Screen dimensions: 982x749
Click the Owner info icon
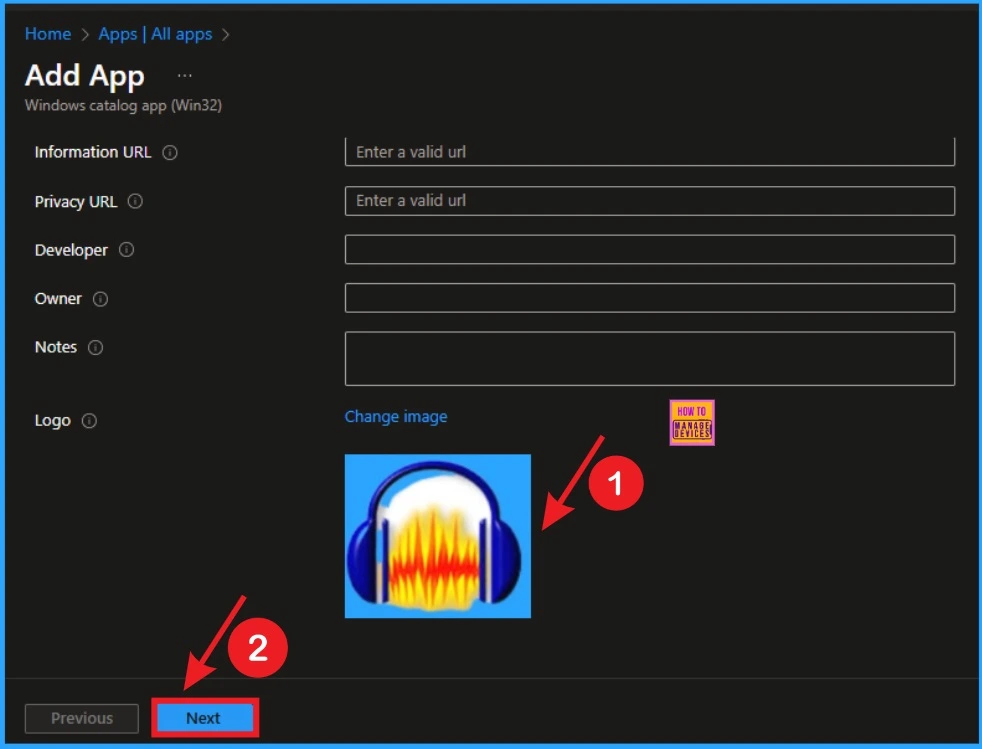[100, 299]
